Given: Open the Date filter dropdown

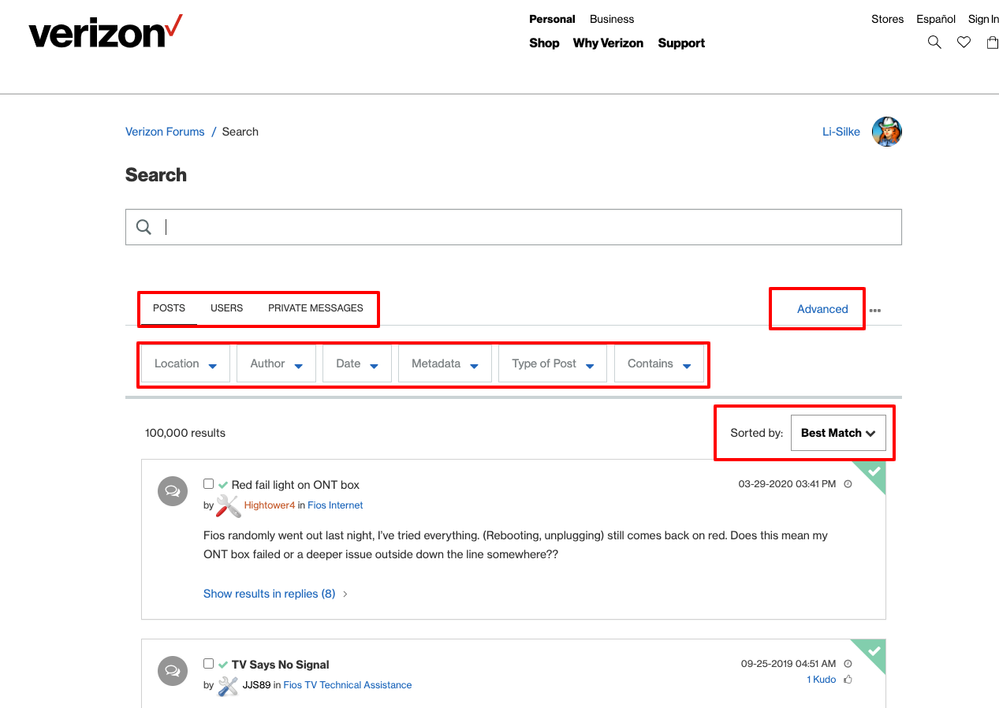Looking at the screenshot, I should 357,364.
